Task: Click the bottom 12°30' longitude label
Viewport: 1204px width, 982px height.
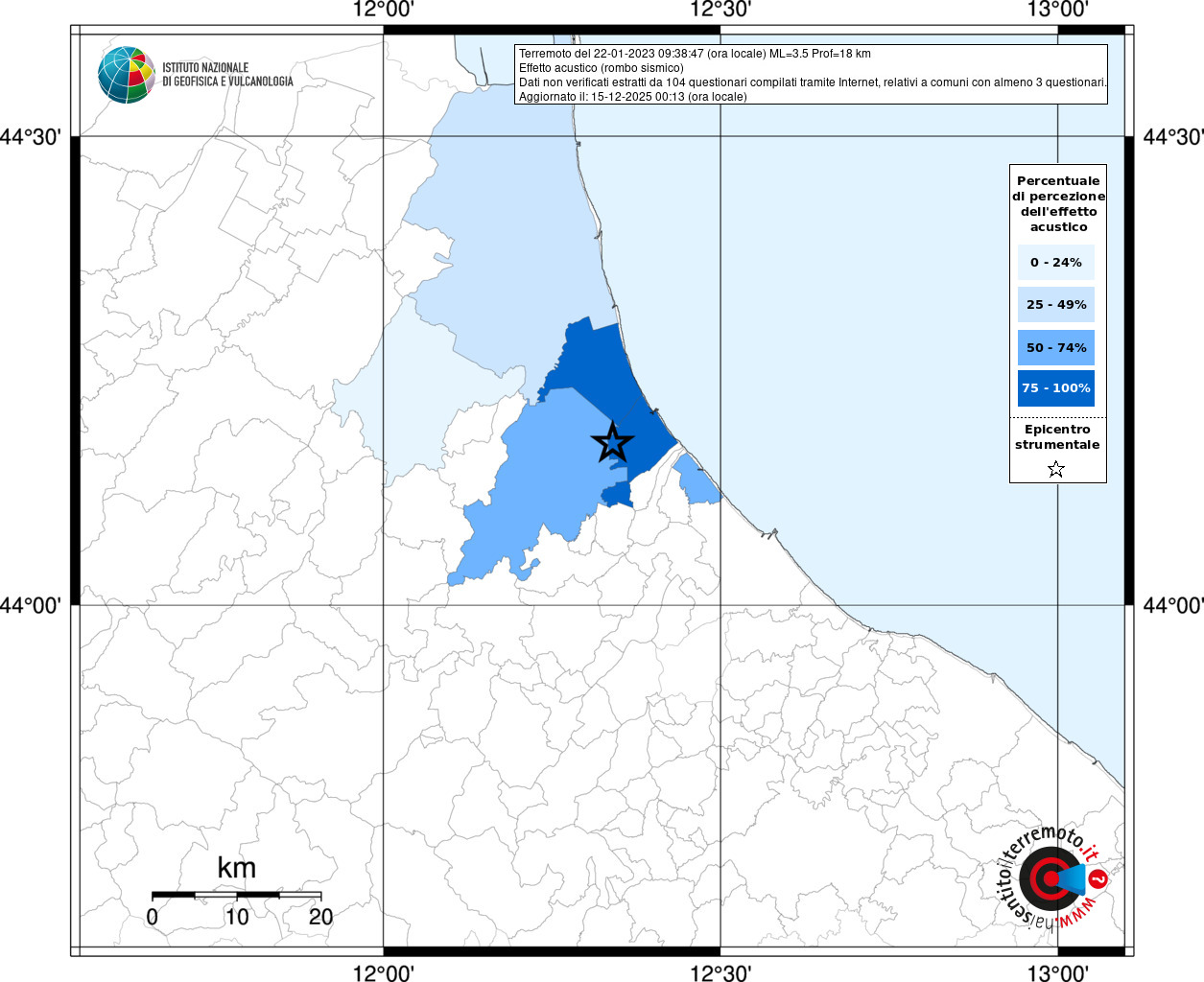Action: pos(720,972)
